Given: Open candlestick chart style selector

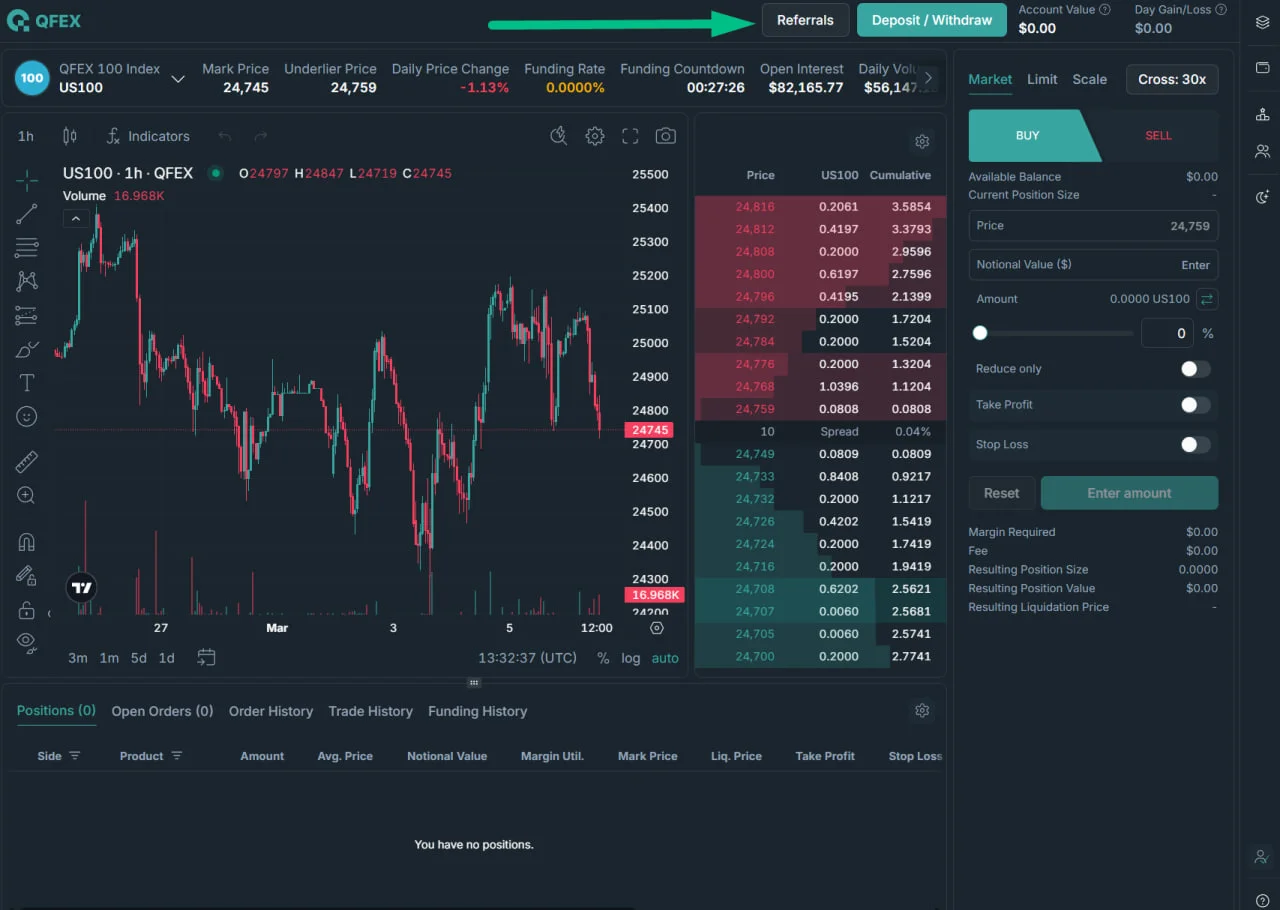Looking at the screenshot, I should click(x=70, y=136).
